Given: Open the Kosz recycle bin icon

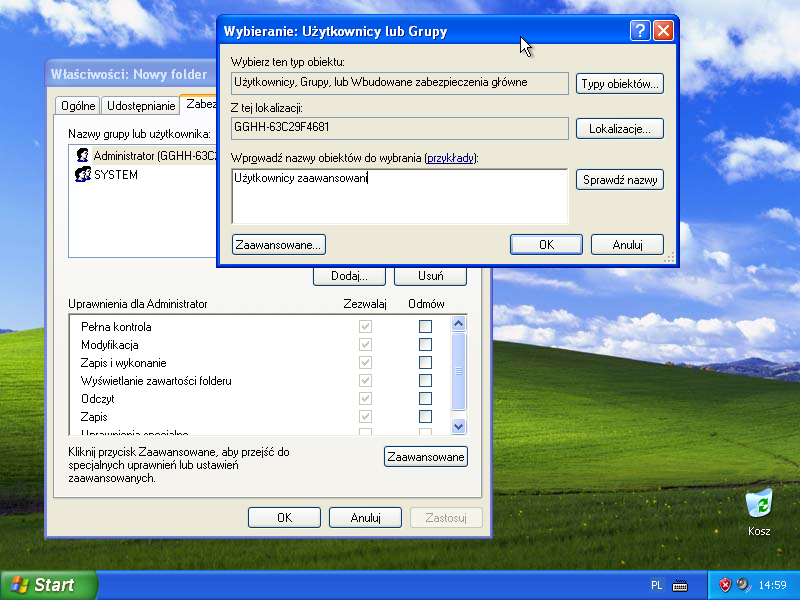Looking at the screenshot, I should [759, 503].
